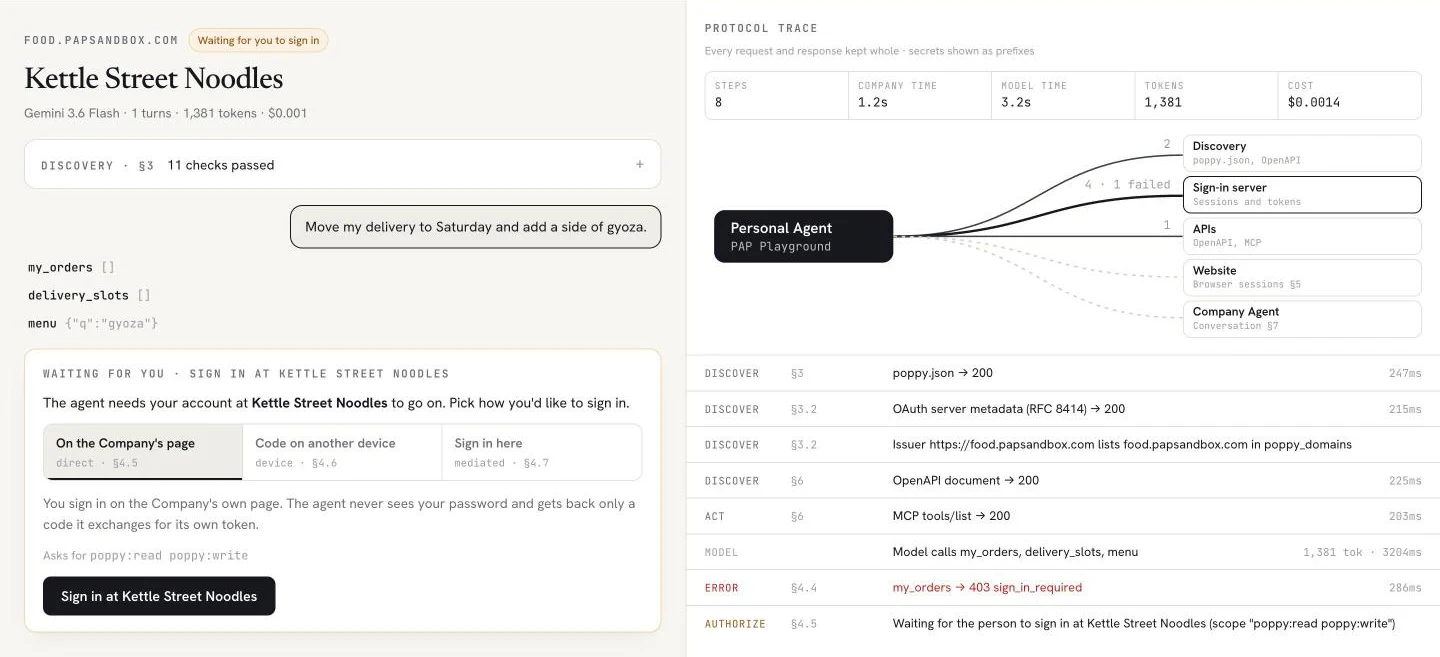Open the Issuer poppy_domains trace row
This screenshot has width=1440, height=657.
(1063, 445)
